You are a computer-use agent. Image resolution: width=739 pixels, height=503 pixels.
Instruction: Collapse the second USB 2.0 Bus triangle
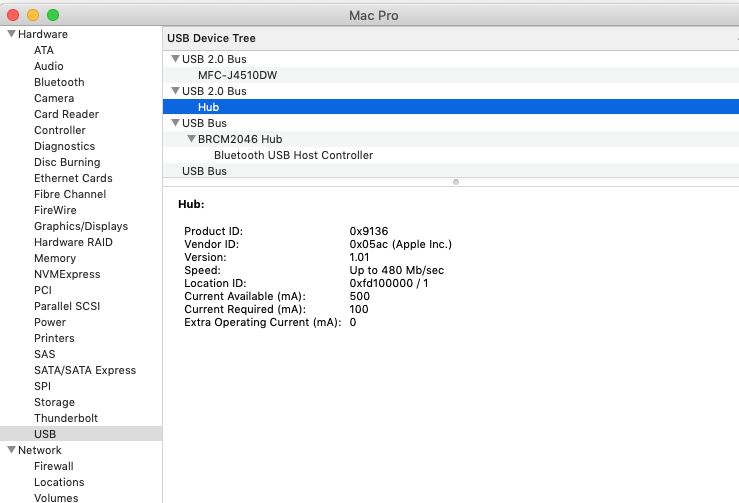pos(175,91)
